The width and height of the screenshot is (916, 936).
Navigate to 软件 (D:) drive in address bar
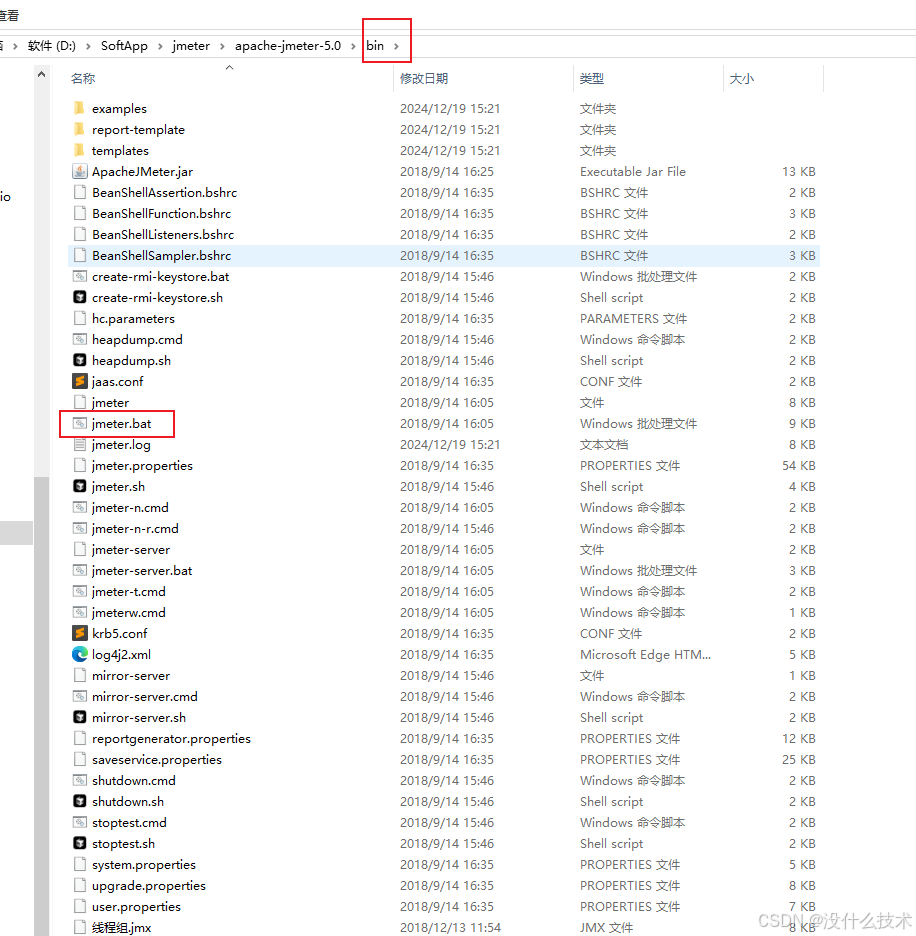point(52,45)
